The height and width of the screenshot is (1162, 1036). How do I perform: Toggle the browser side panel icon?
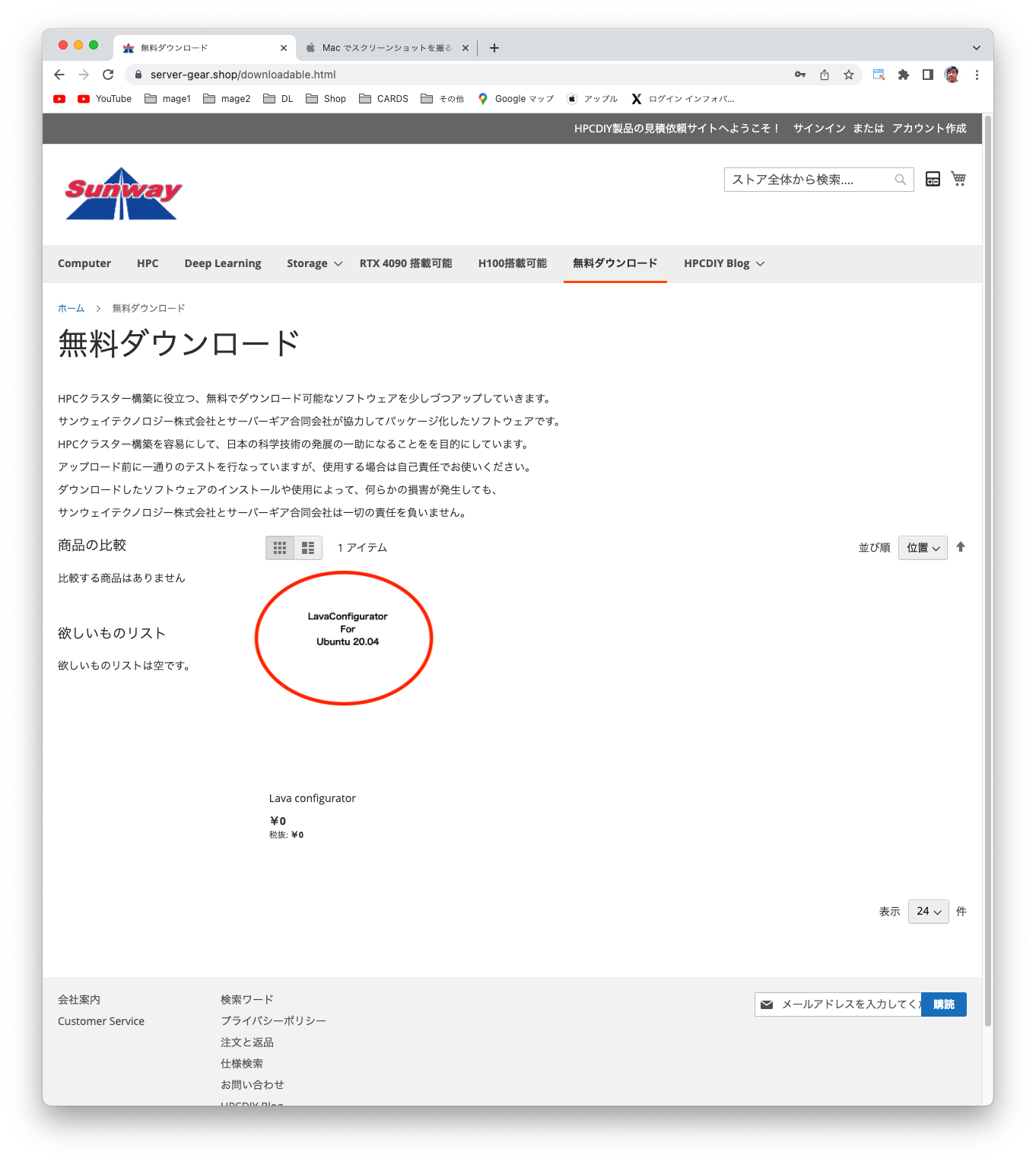(x=928, y=75)
